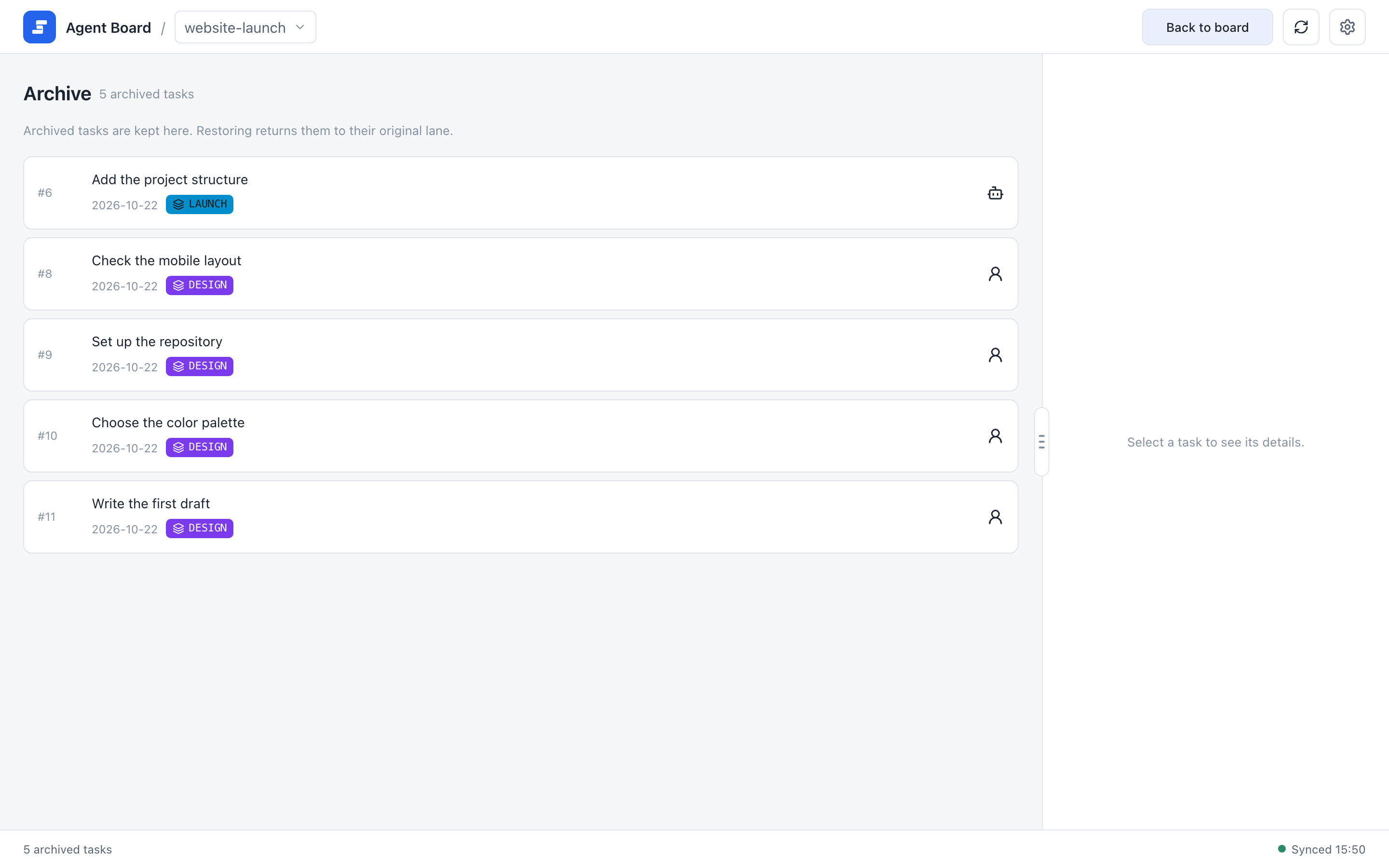Viewport: 1389px width, 868px height.
Task: Click task number #11
Action: click(46, 516)
